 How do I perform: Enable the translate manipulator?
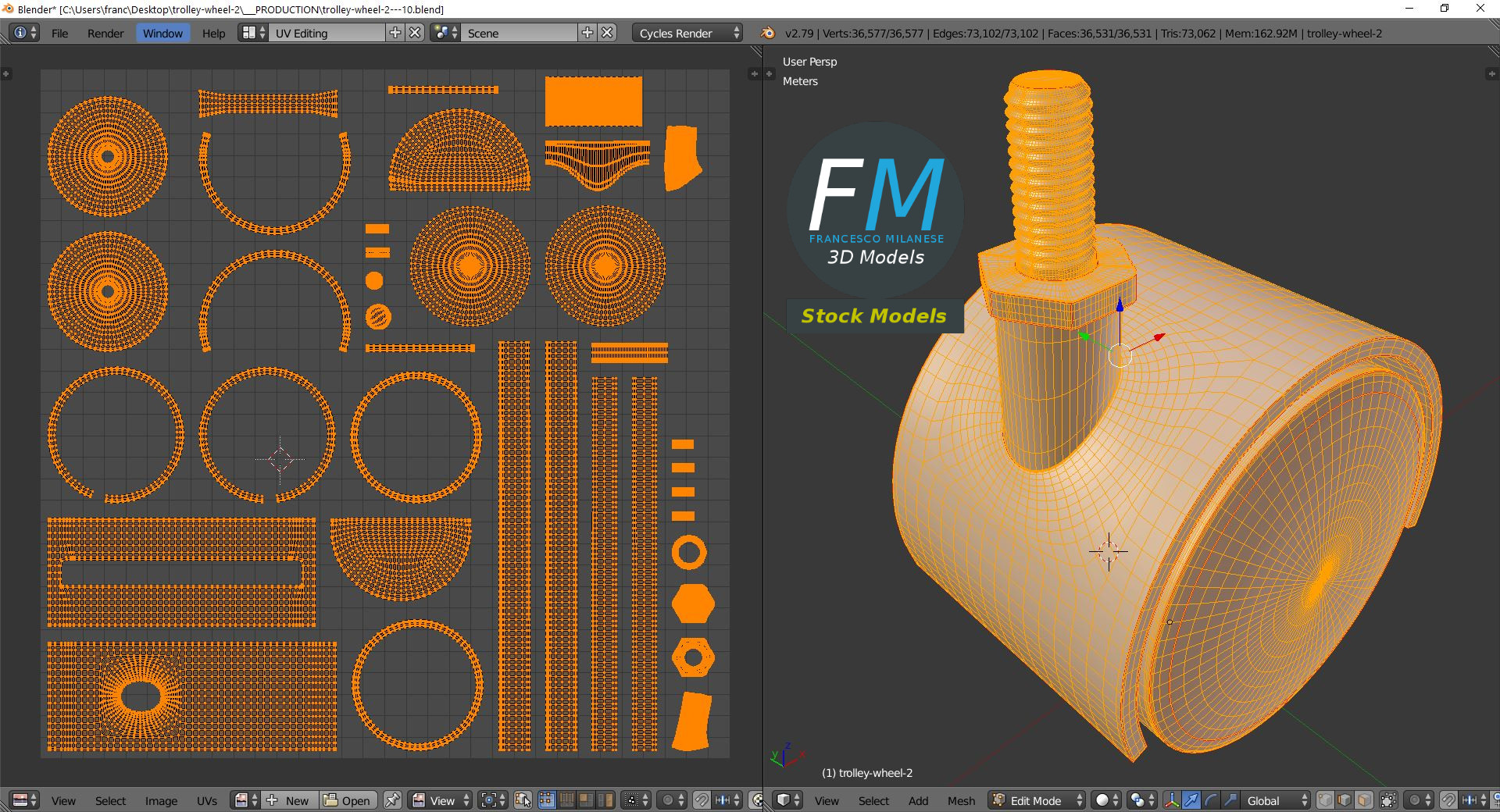pyautogui.click(x=1191, y=800)
